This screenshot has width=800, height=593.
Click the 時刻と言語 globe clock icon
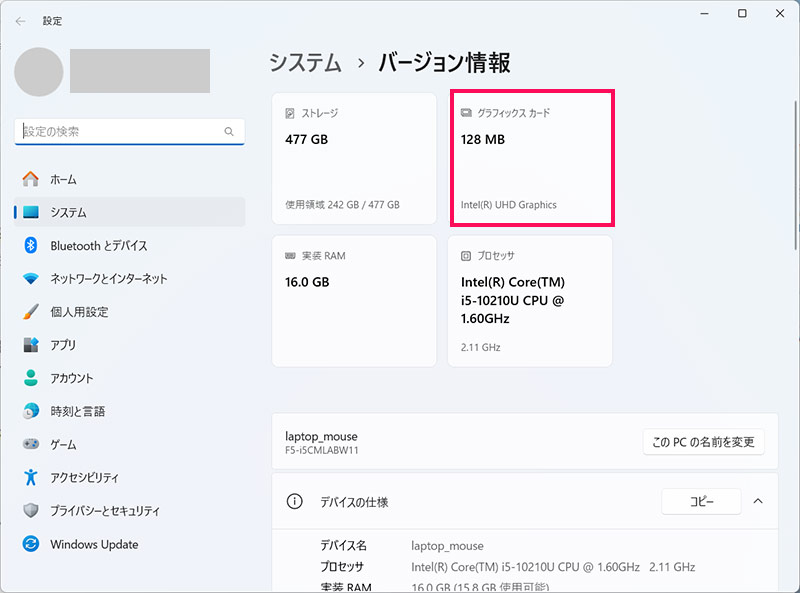(x=31, y=411)
